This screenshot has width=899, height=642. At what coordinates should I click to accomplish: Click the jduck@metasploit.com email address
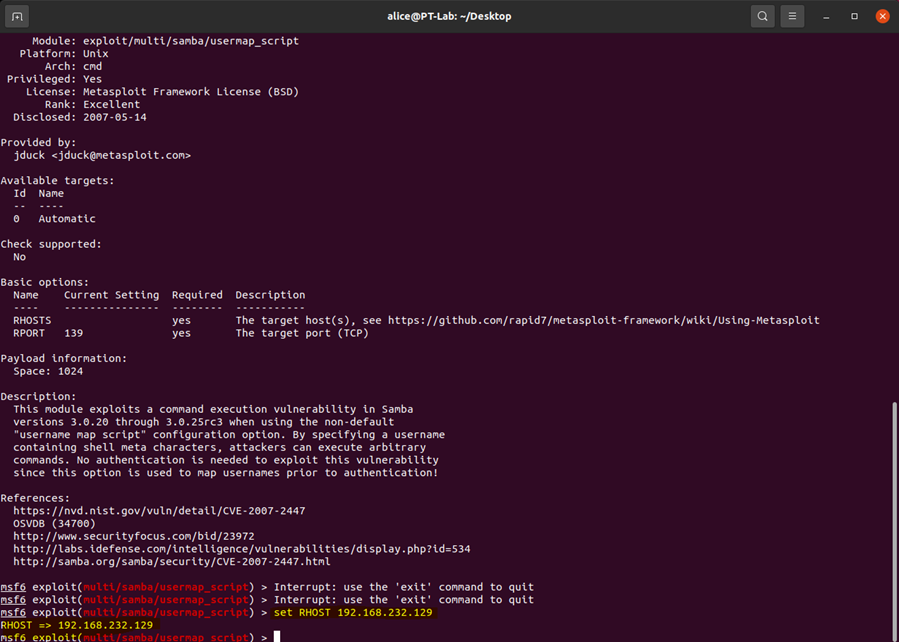[x=121, y=155]
